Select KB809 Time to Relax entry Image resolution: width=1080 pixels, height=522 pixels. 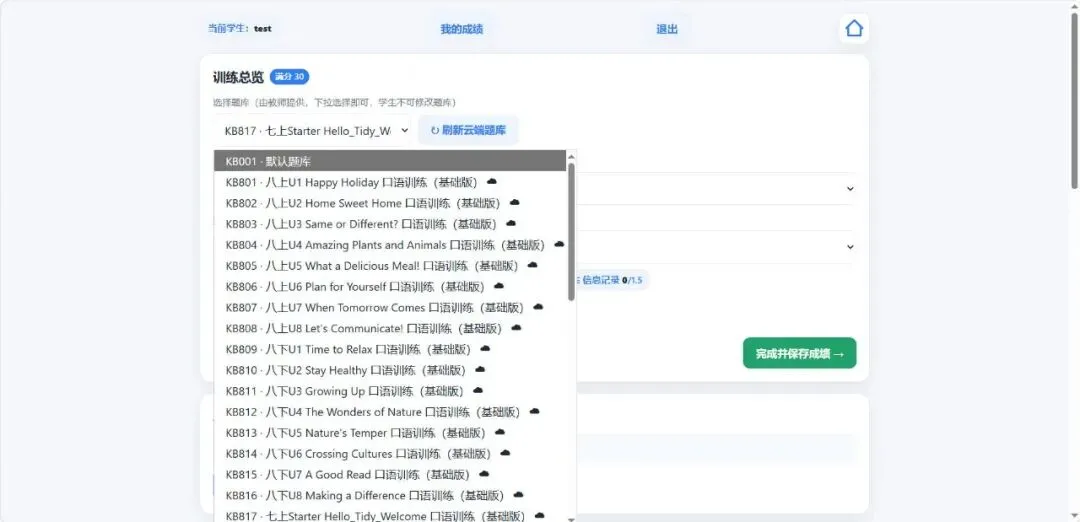point(390,349)
